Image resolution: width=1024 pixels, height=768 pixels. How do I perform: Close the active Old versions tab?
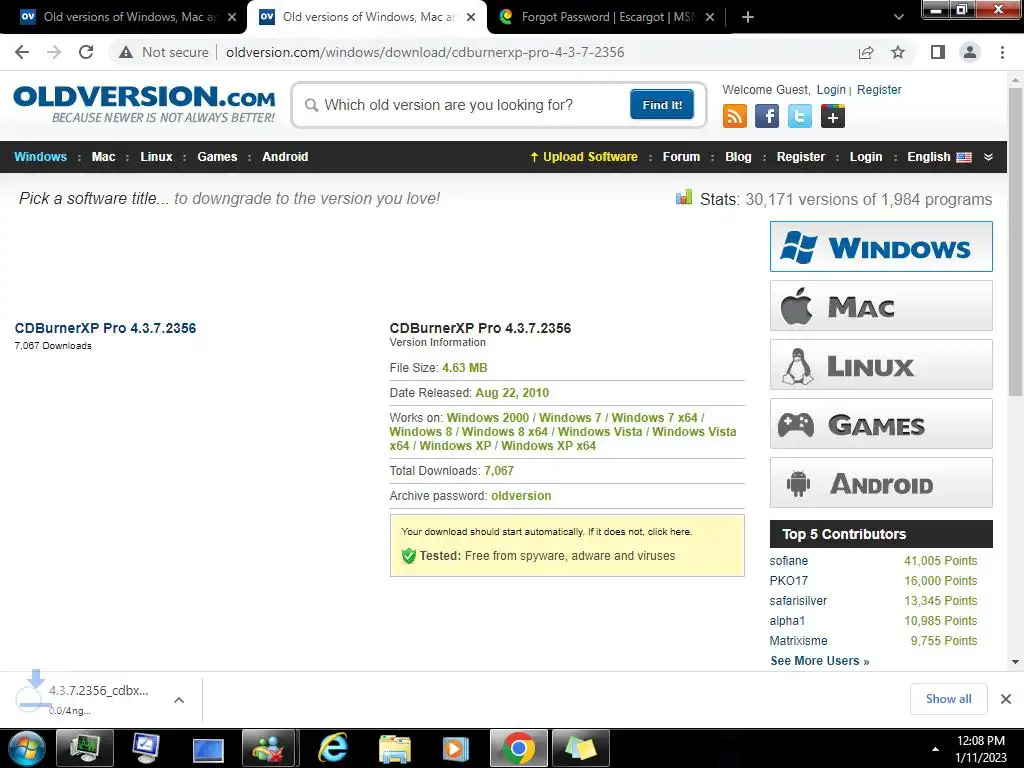471,17
